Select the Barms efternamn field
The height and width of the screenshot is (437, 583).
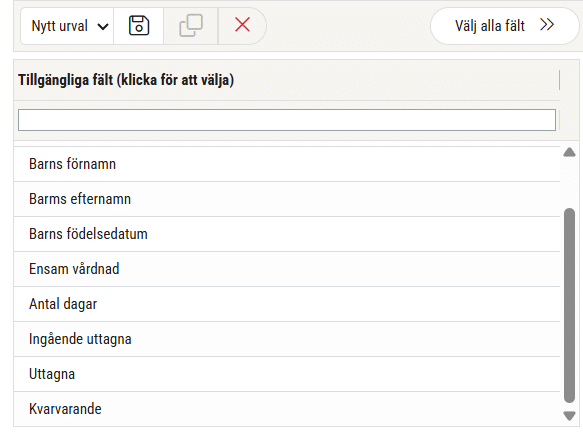[287, 199]
